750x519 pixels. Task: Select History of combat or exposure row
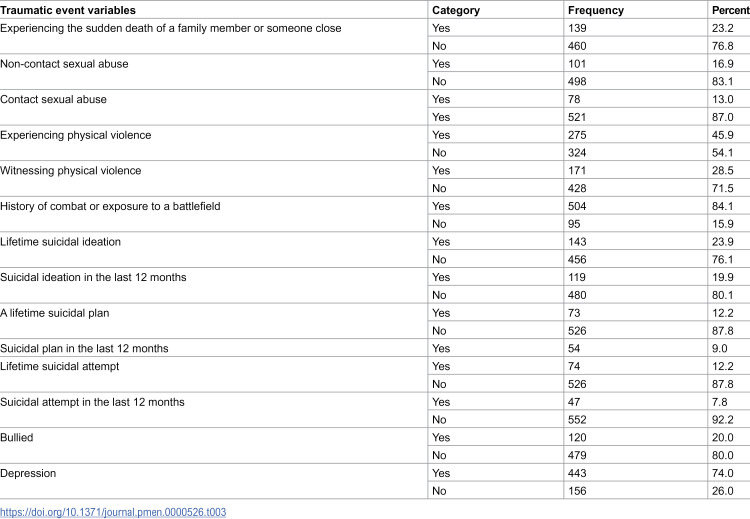coord(110,206)
